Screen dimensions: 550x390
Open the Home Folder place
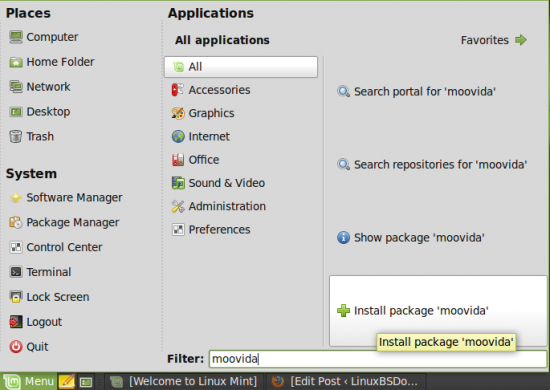click(52, 62)
